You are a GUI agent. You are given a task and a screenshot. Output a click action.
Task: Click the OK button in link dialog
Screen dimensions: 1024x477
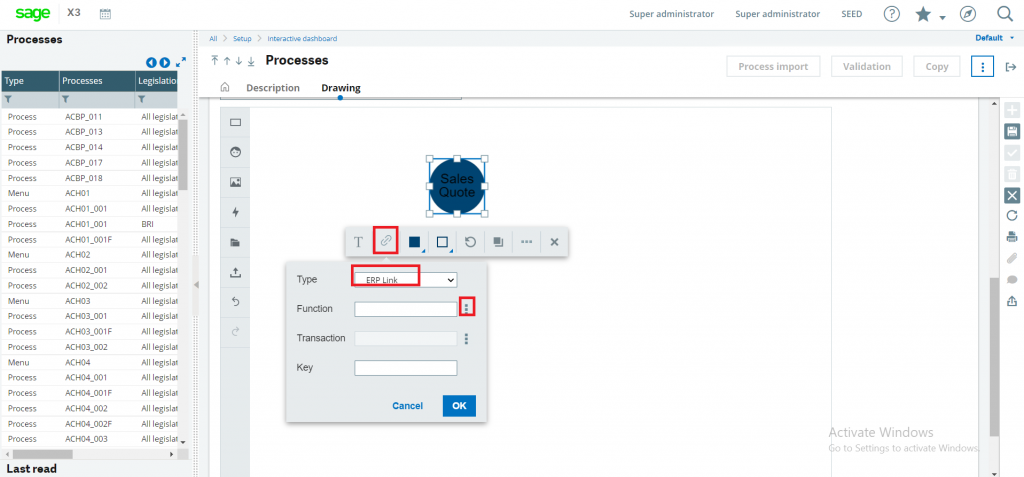(459, 406)
